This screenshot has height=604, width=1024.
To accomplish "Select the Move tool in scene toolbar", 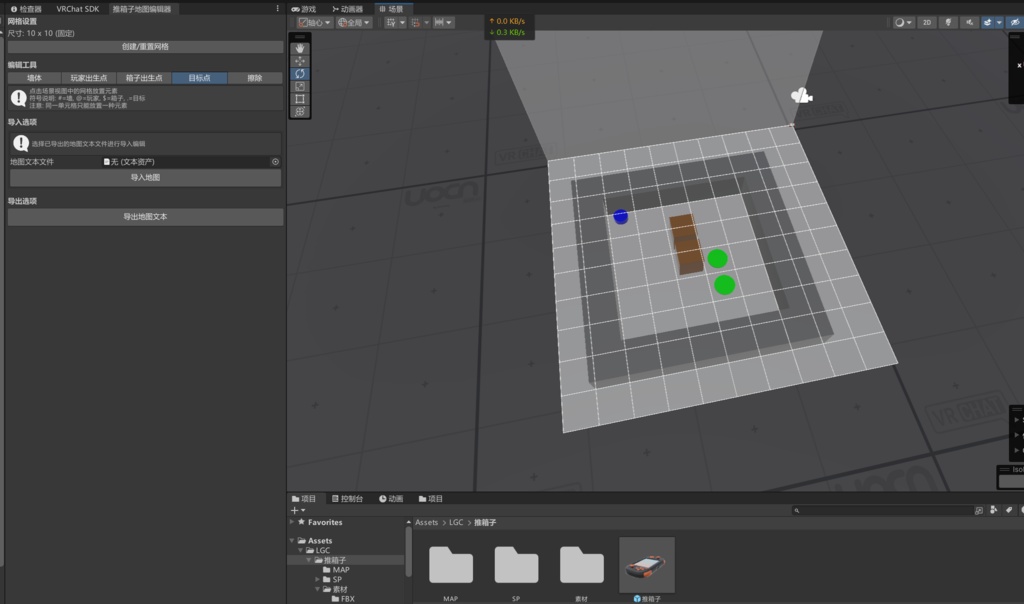I will pos(300,61).
